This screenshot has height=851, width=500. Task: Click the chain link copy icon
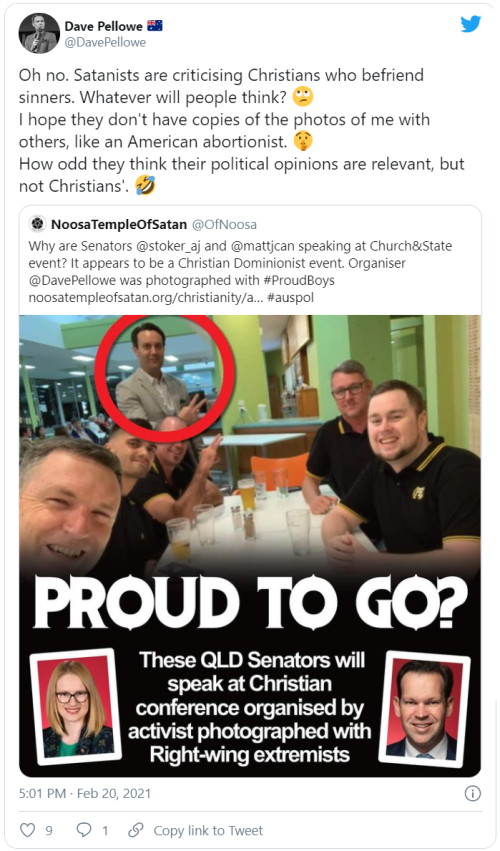(x=135, y=830)
